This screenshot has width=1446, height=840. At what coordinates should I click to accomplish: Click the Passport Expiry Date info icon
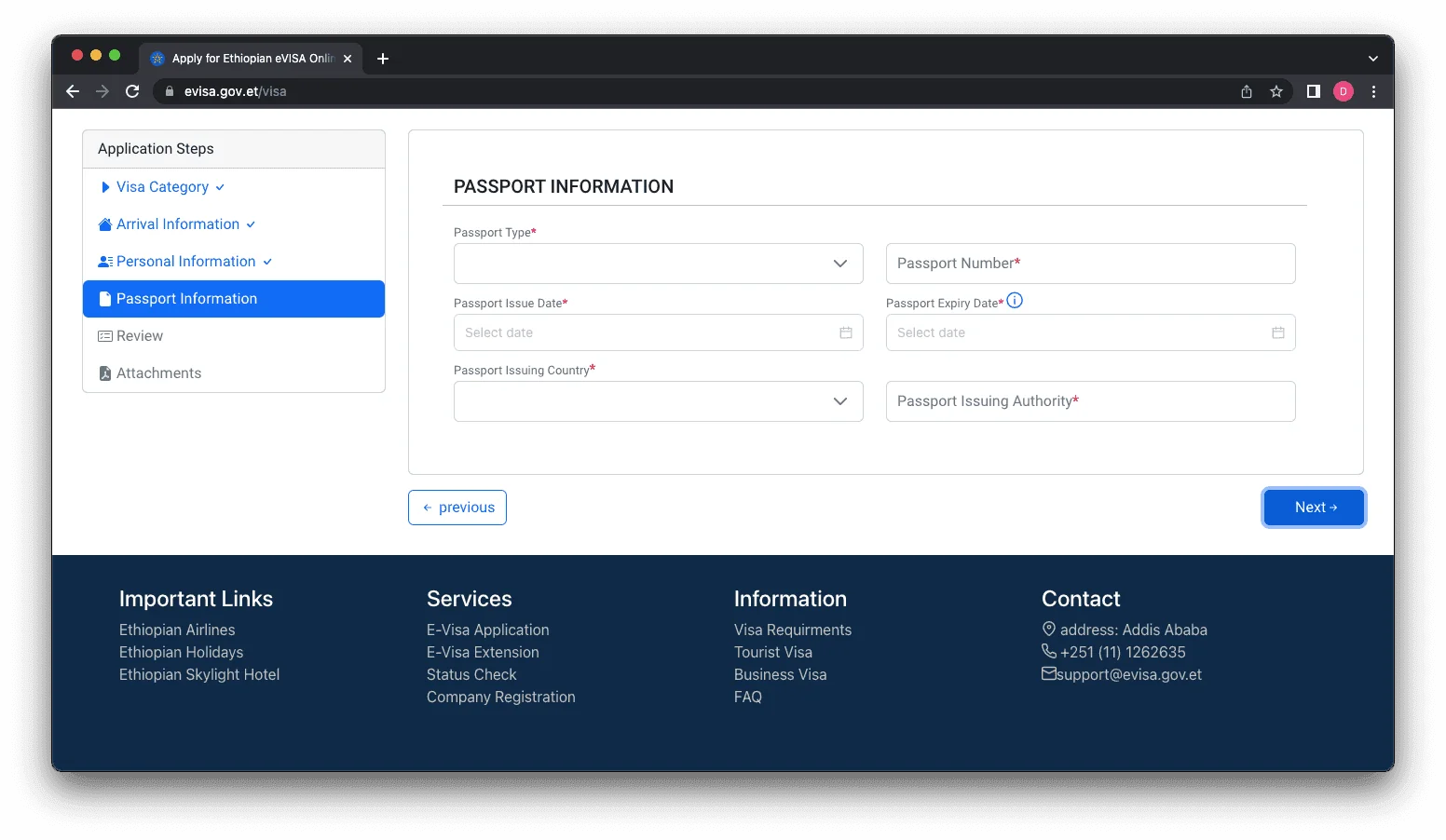coord(1015,301)
